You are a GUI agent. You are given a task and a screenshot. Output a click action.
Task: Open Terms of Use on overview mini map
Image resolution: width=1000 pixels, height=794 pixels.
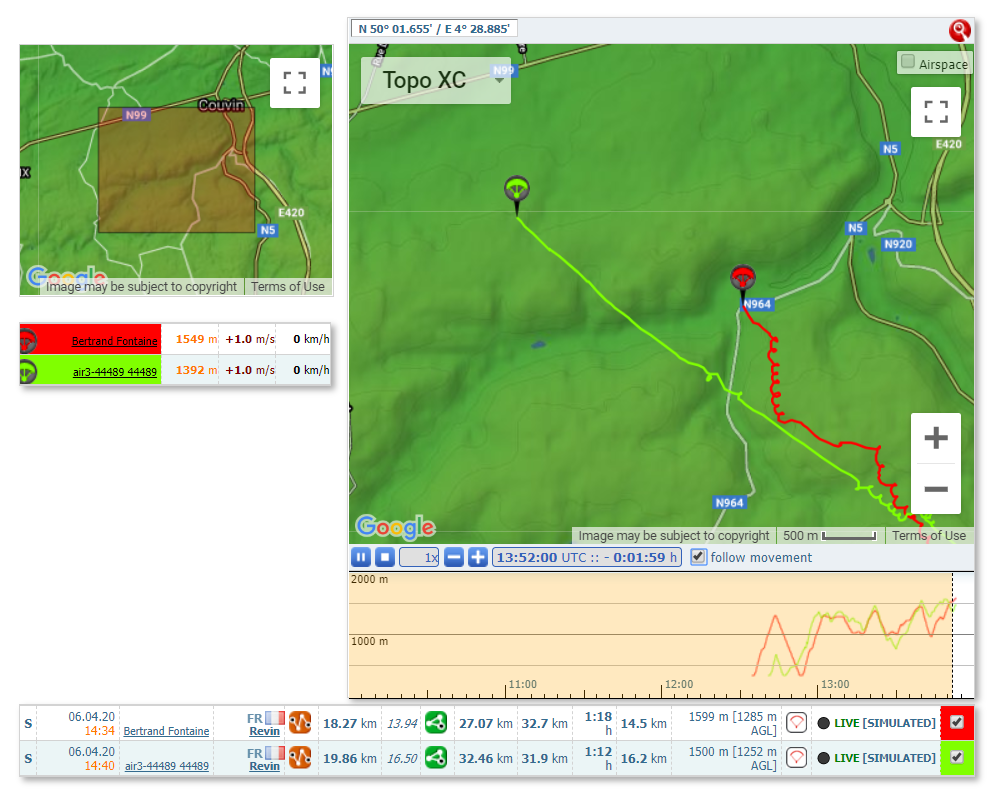pyautogui.click(x=288, y=287)
